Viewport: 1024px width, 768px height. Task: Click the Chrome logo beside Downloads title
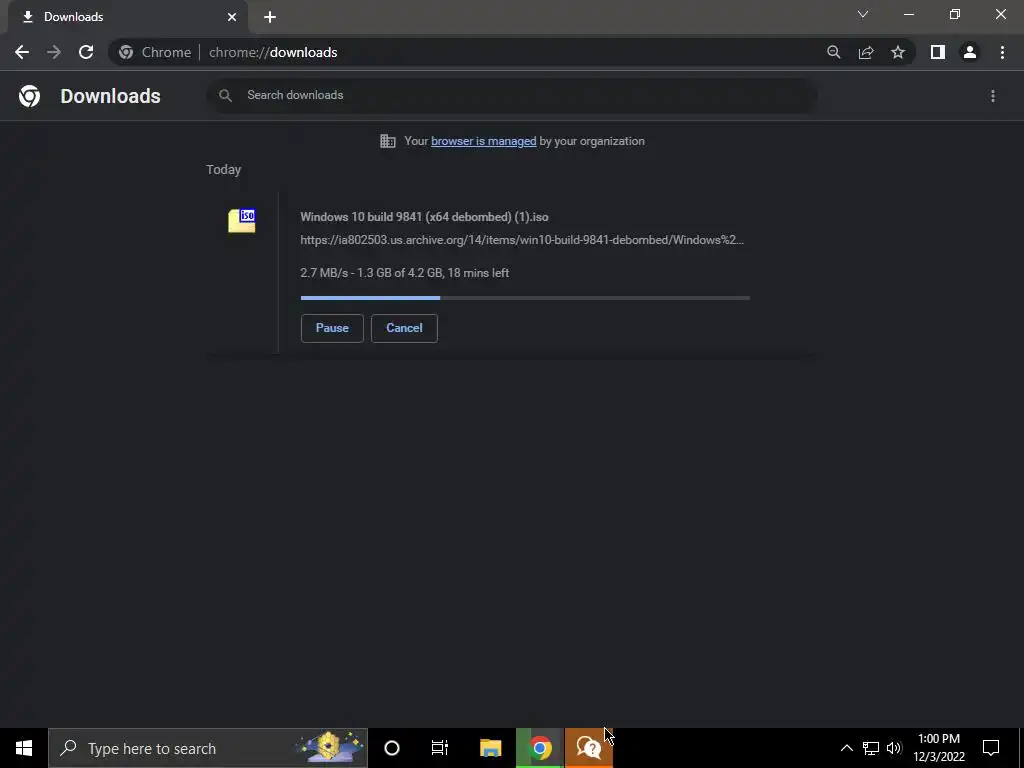tap(29, 96)
